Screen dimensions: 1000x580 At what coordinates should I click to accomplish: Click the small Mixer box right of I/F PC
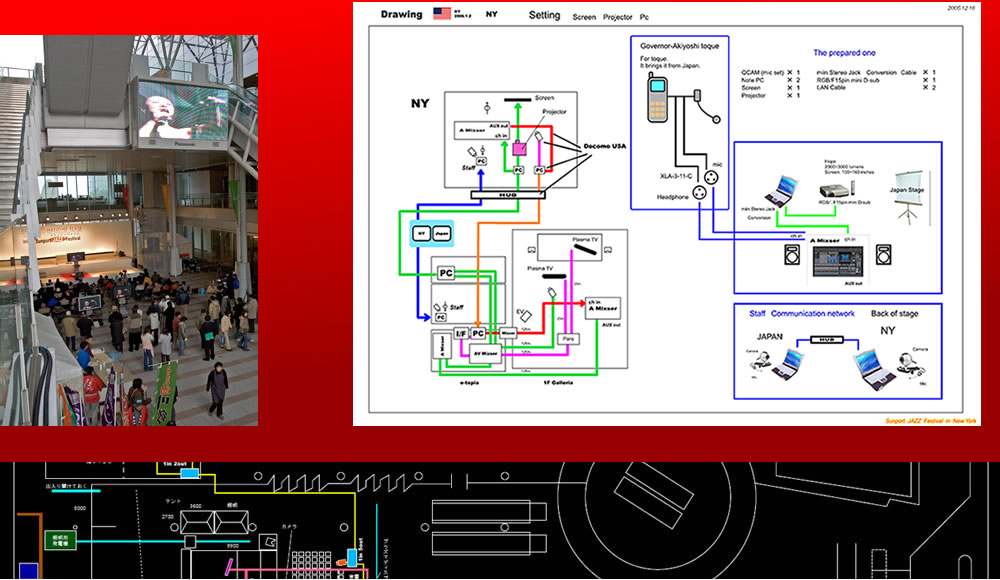coord(508,333)
